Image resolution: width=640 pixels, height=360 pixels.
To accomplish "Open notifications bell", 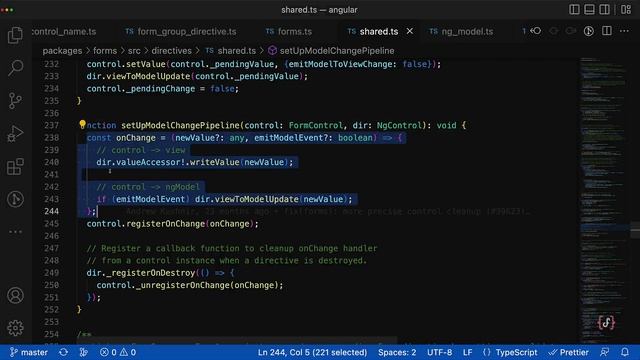I will [x=624, y=352].
